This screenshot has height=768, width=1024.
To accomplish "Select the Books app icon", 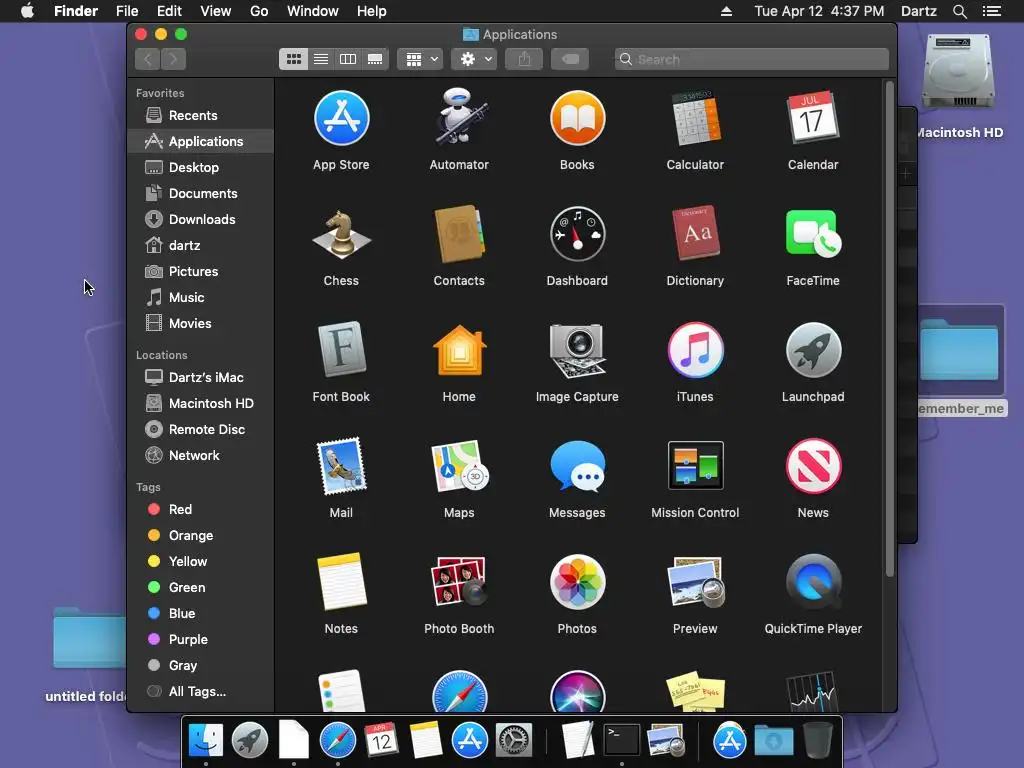I will [577, 119].
